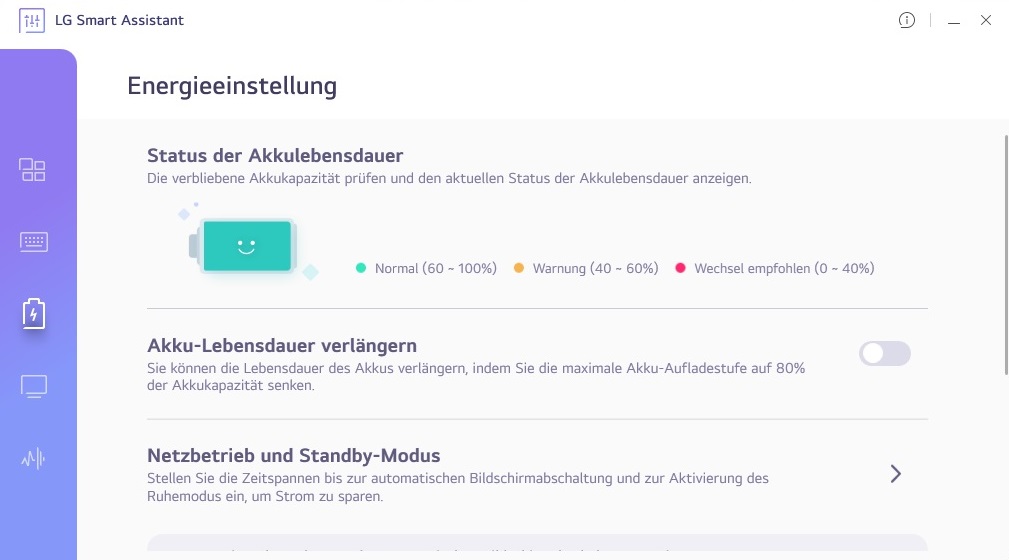Open the sound waveform sidebar icon
The height and width of the screenshot is (560, 1009).
(33, 459)
